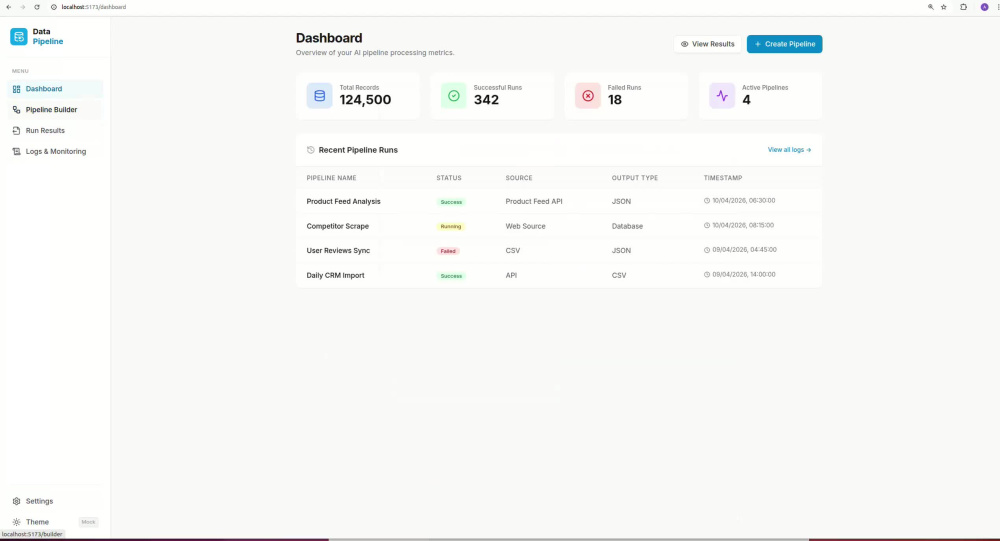
Task: Click Success badge for Product Feed Analysis
Action: click(x=451, y=202)
